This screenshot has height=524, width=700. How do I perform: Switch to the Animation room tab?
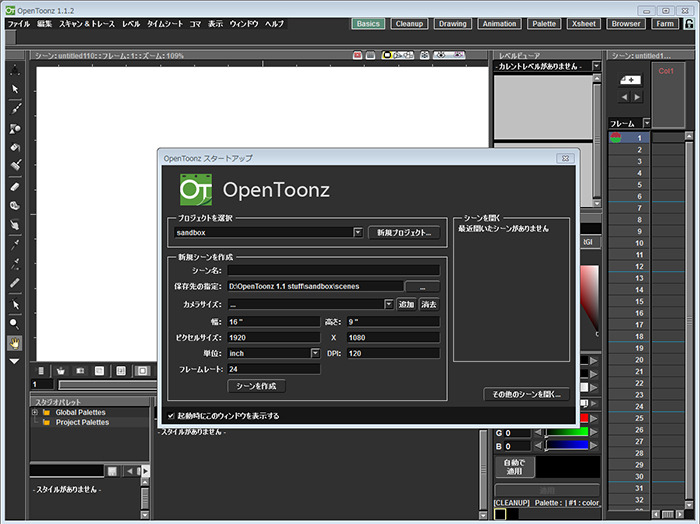point(499,24)
